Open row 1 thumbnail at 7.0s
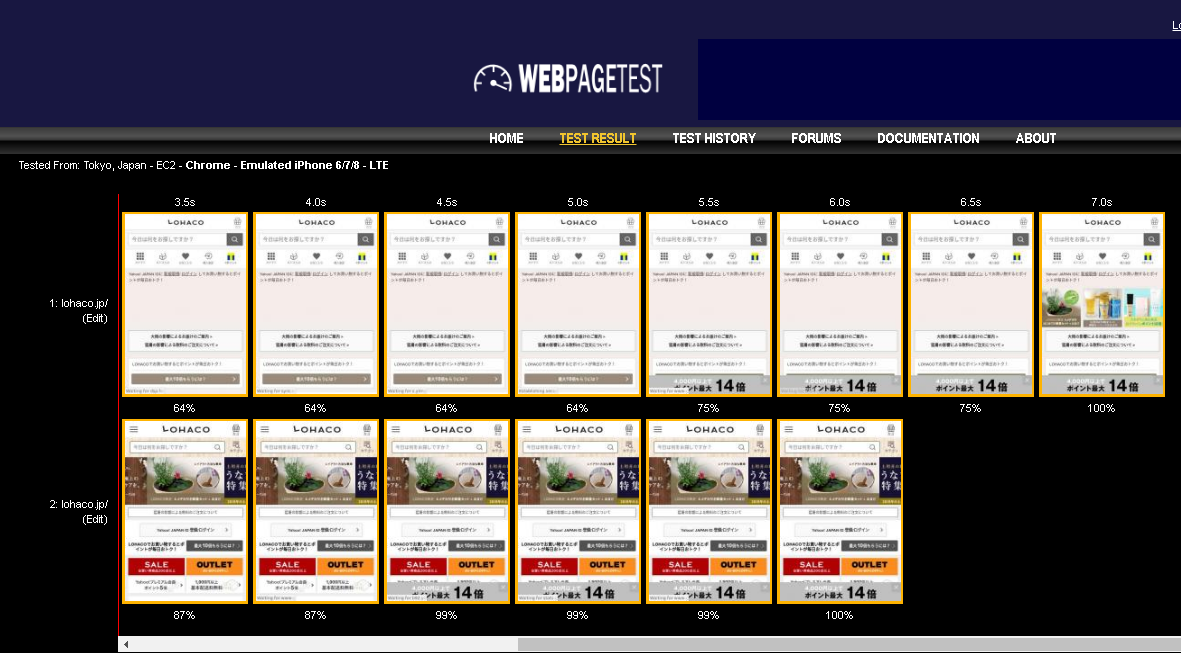1181x653 pixels. point(1102,304)
